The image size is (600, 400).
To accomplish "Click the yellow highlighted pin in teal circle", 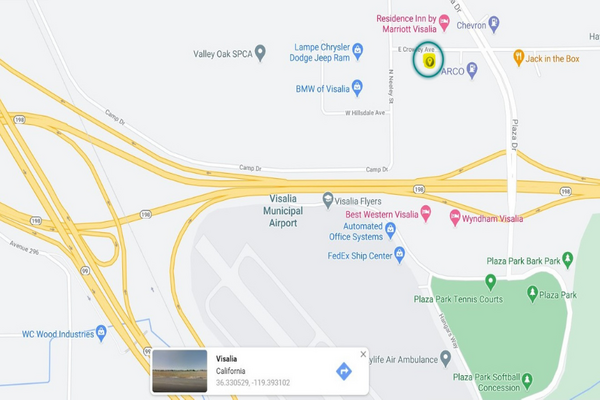I will click(429, 61).
